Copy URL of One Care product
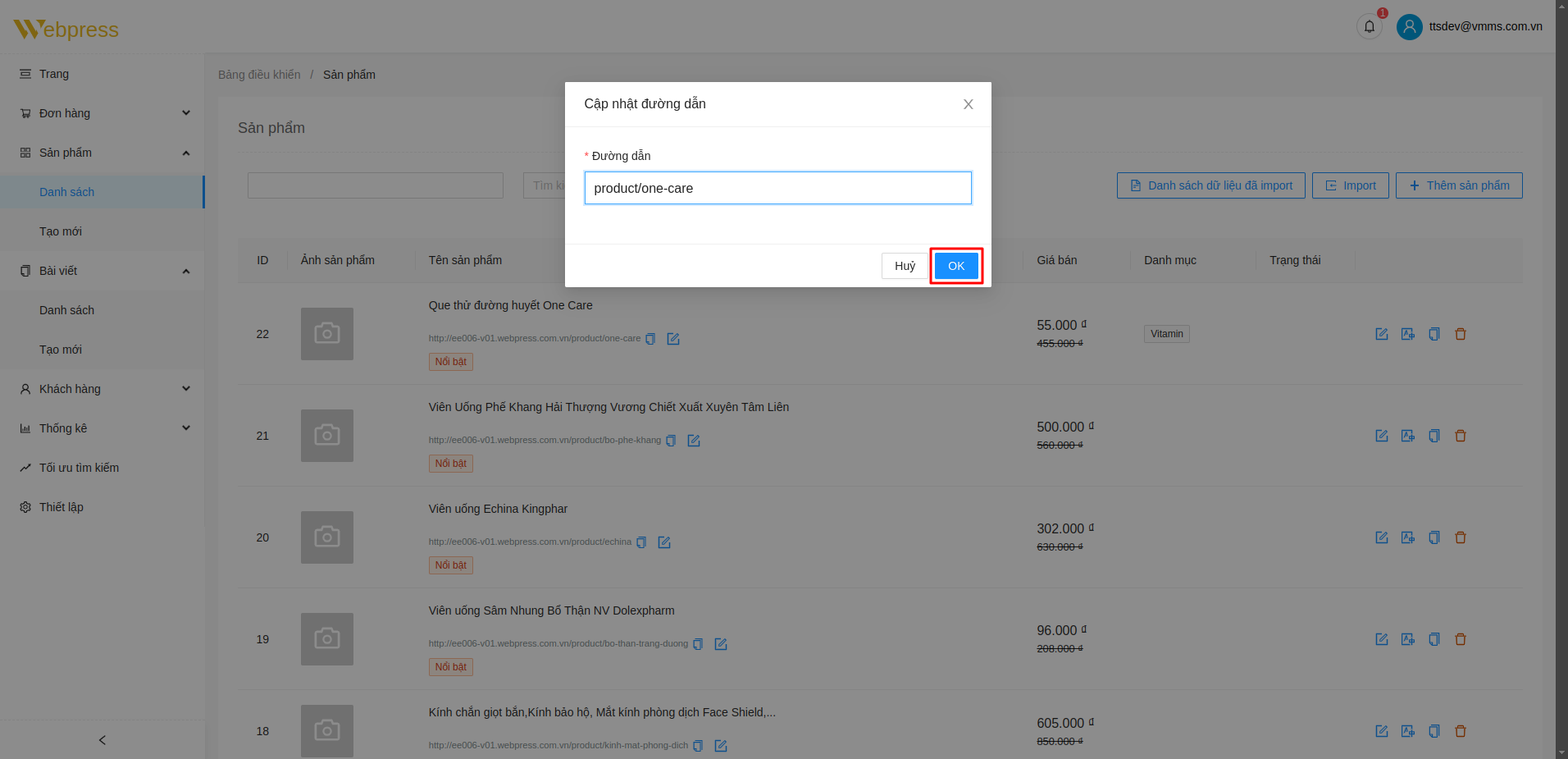This screenshot has width=1568, height=759. [x=650, y=339]
